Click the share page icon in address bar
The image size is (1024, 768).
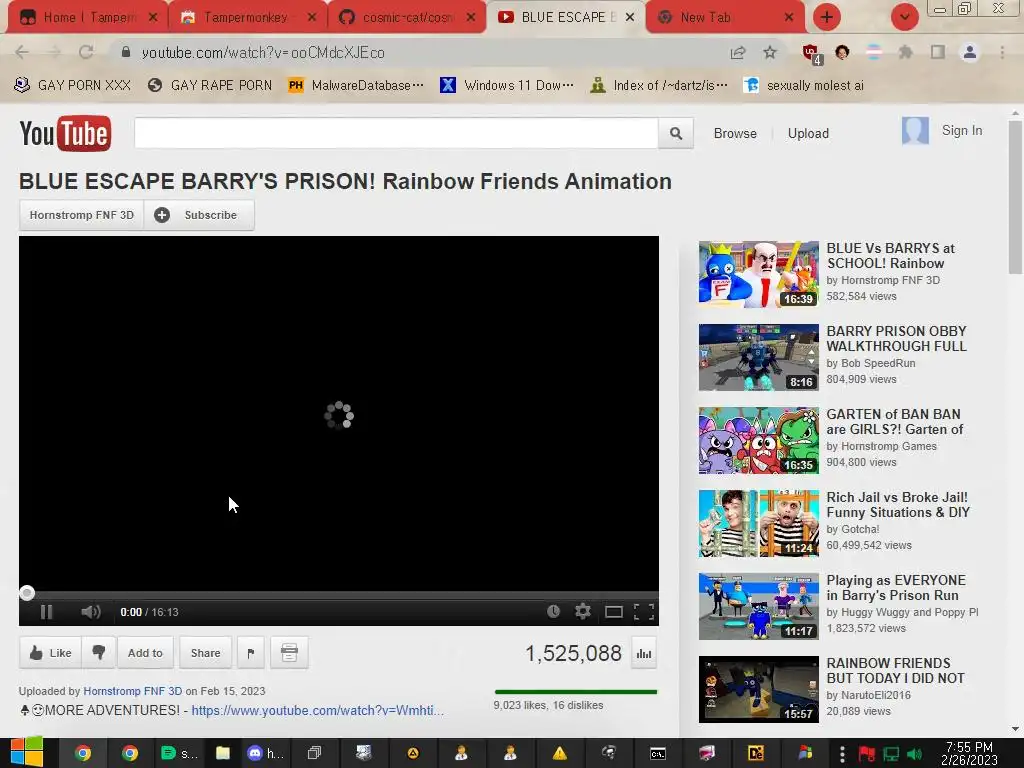738,52
